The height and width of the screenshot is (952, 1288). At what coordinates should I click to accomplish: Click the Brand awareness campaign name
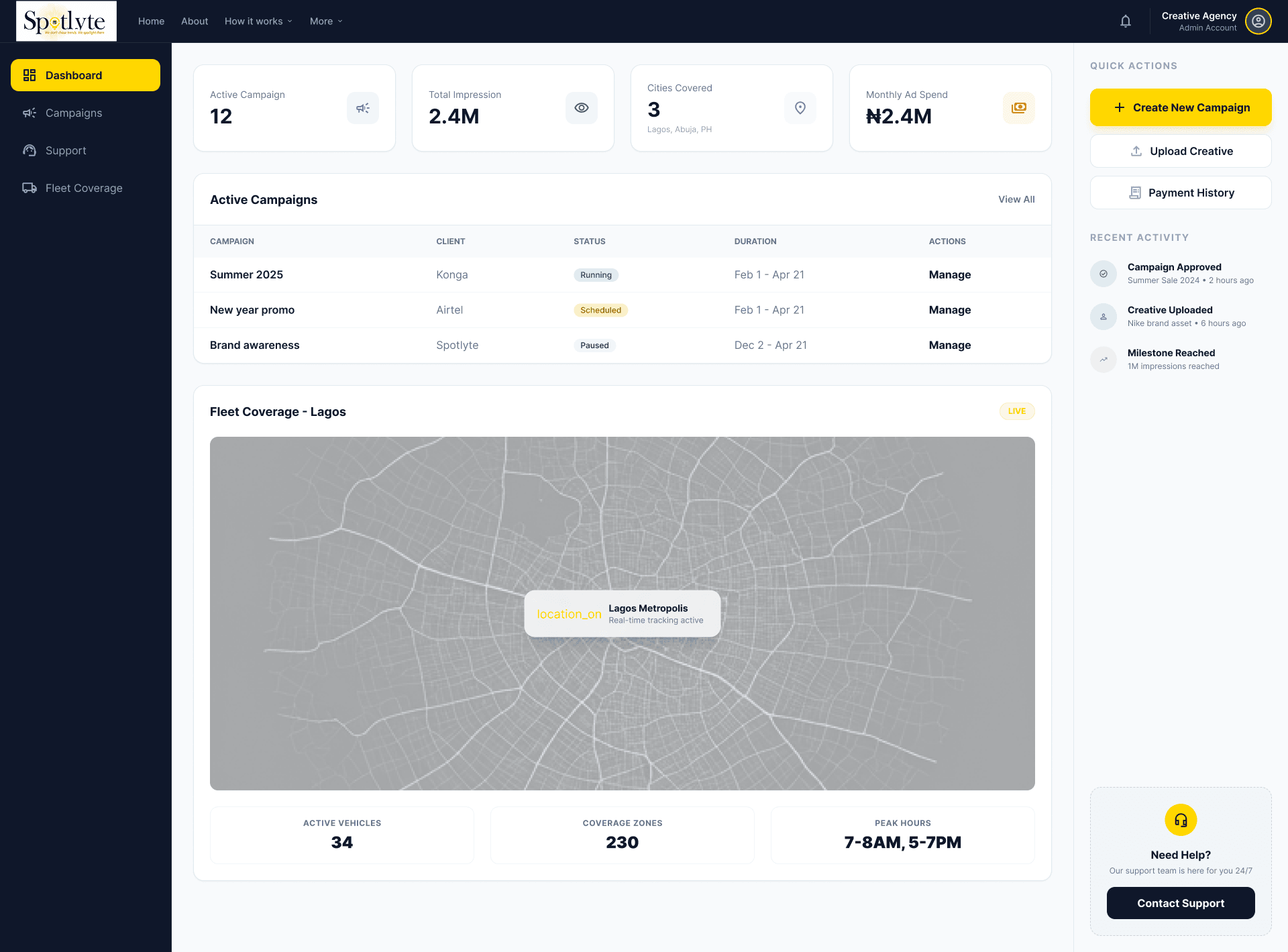(x=255, y=345)
